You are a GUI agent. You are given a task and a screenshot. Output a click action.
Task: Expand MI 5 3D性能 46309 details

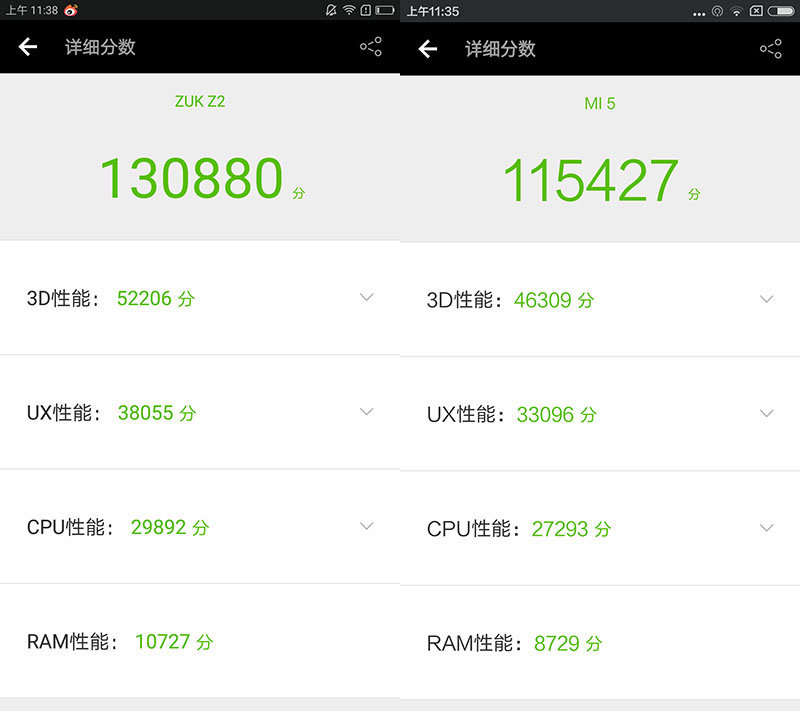[x=767, y=299]
